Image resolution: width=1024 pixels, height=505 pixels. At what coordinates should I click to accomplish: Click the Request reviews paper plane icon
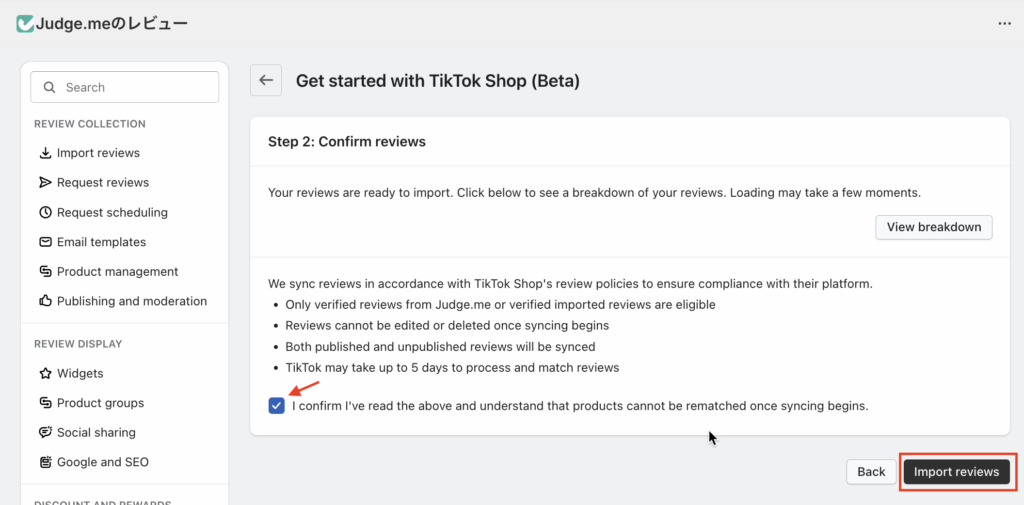[x=45, y=183]
